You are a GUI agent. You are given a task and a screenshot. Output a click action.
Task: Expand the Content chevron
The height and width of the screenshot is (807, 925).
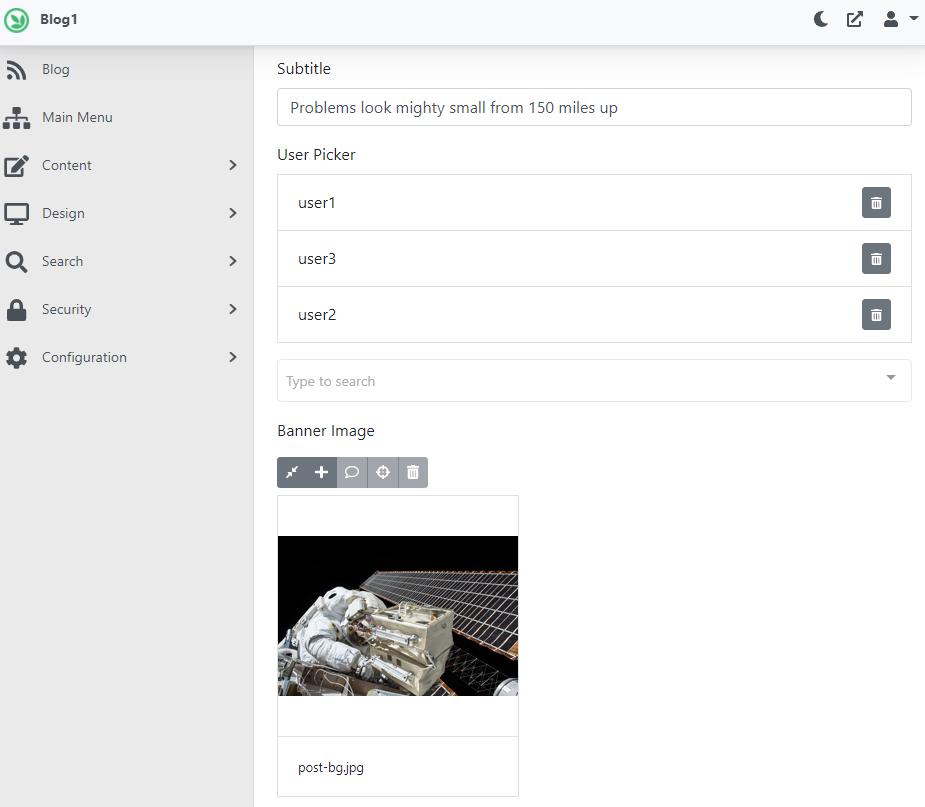point(233,165)
